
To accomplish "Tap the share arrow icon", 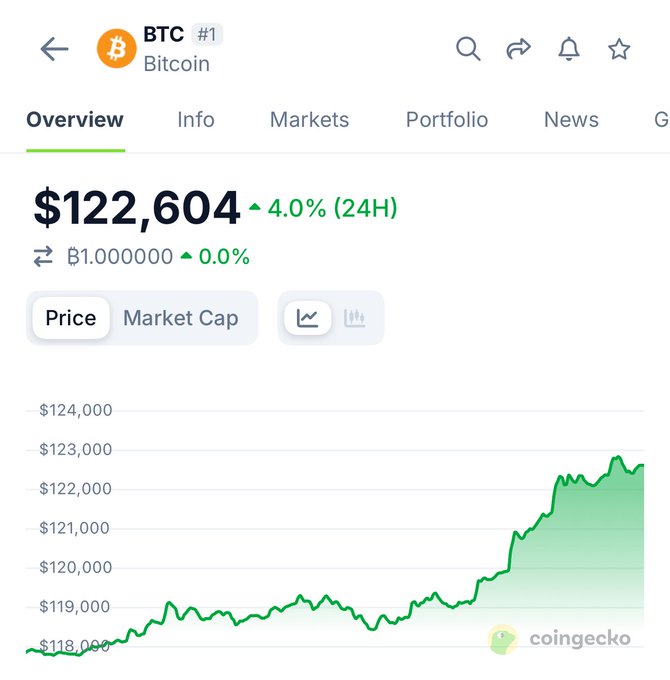I will click(x=518, y=49).
